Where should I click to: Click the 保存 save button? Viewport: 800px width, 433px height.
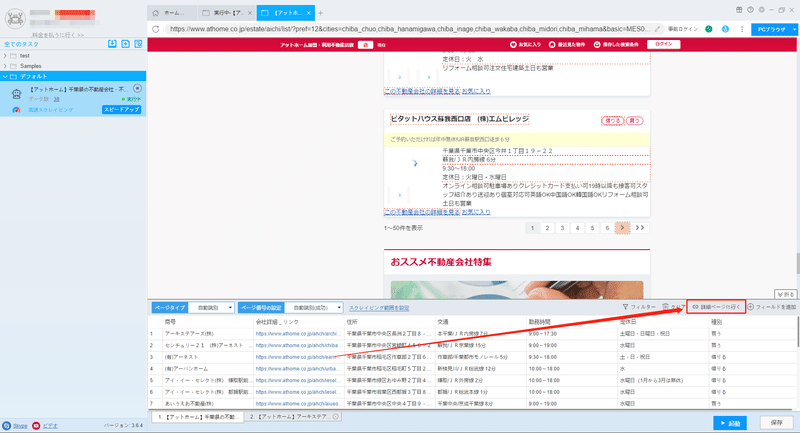point(777,423)
